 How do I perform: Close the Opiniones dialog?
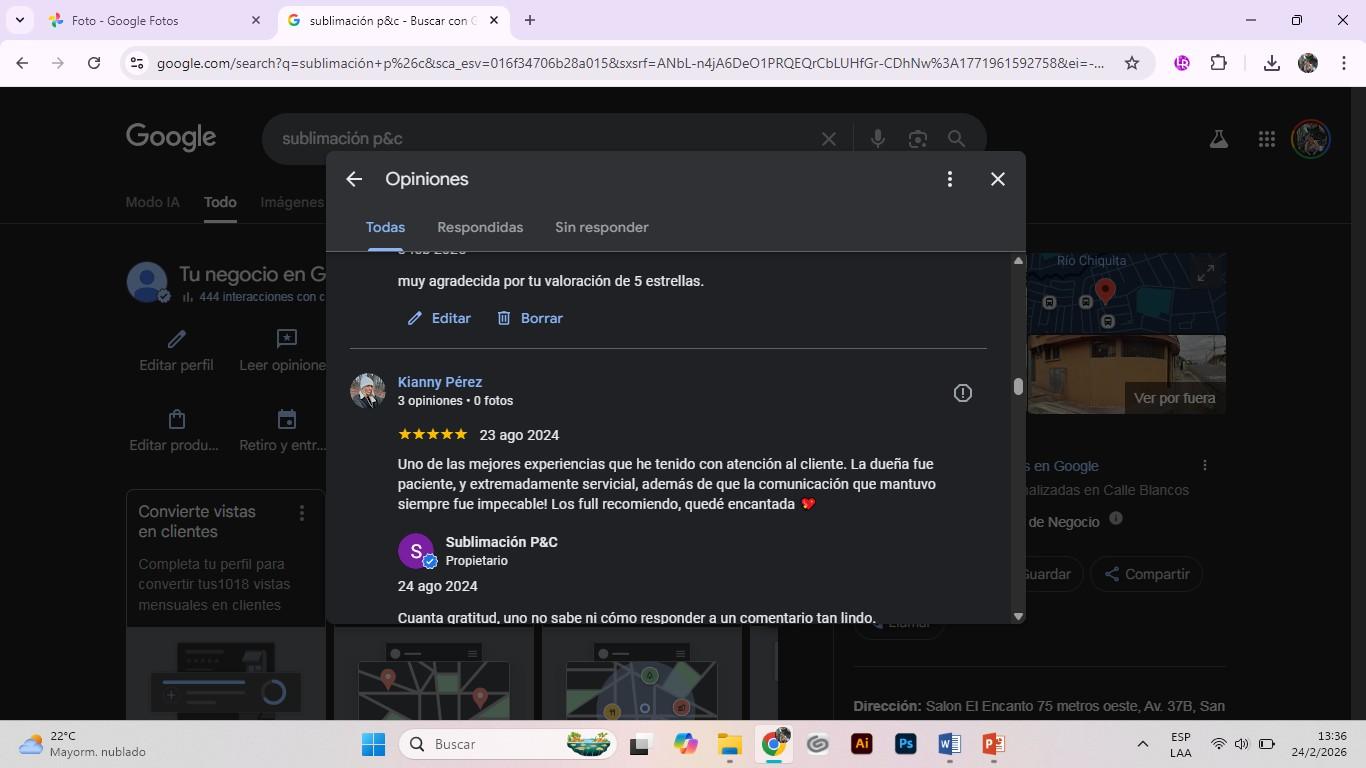(998, 179)
